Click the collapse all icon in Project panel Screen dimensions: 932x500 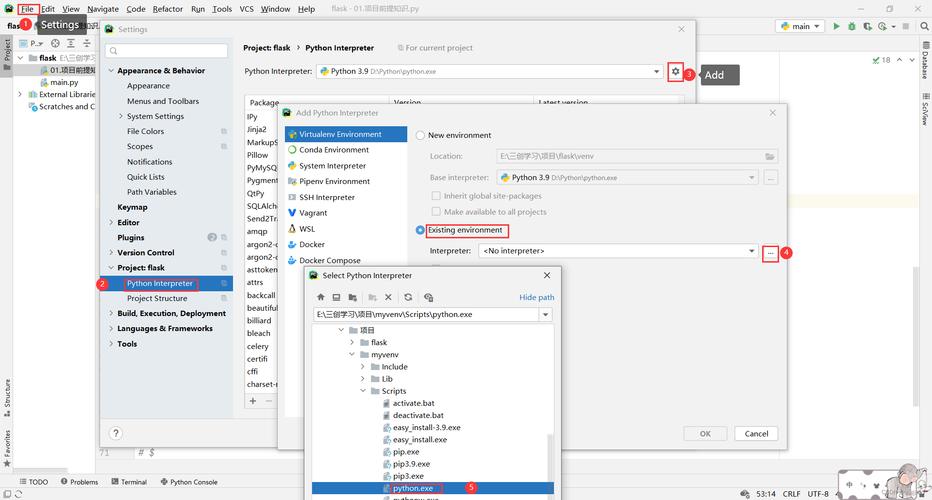(87, 43)
